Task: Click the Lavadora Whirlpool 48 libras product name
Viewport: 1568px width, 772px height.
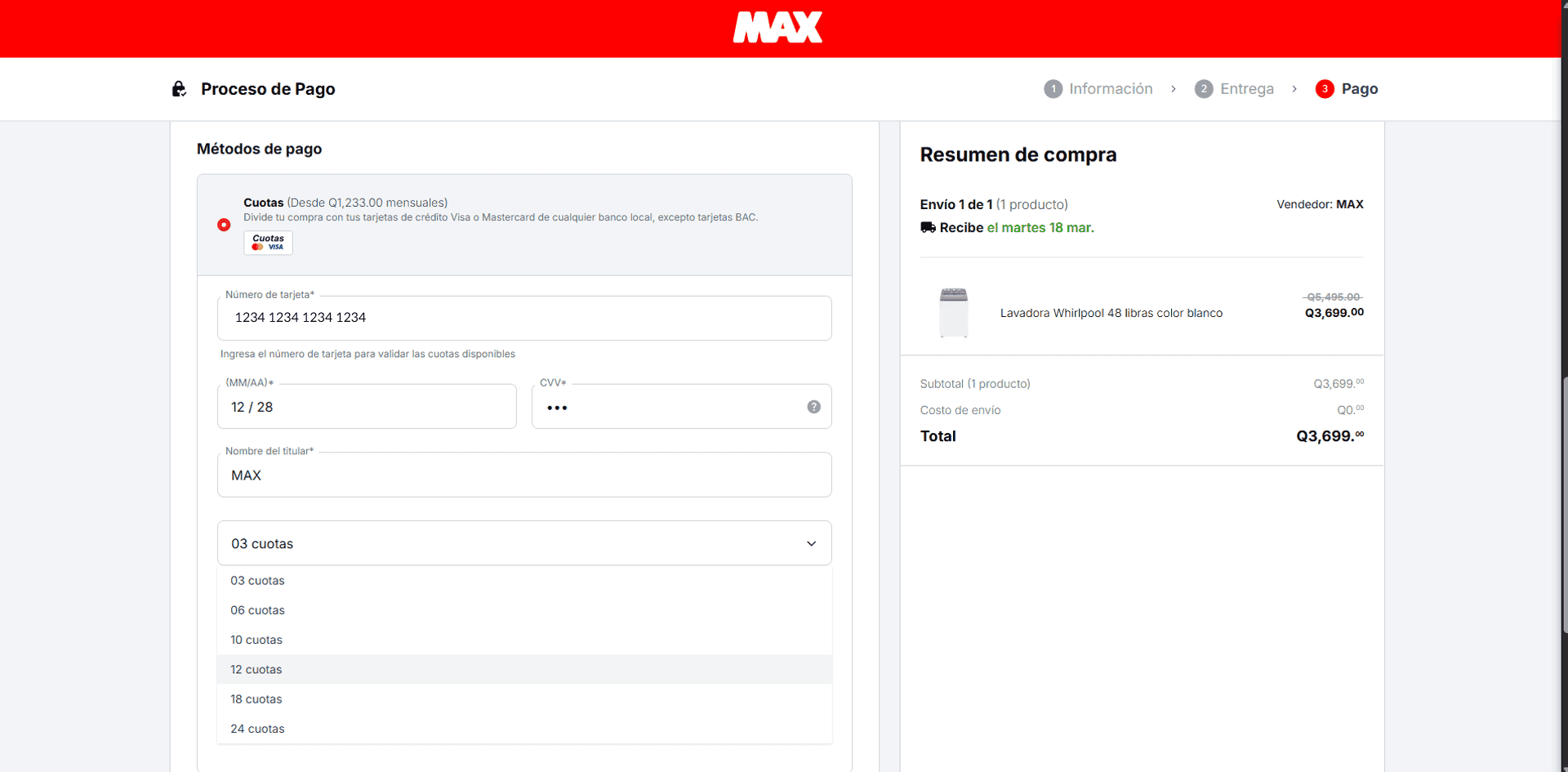Action: tap(1111, 313)
